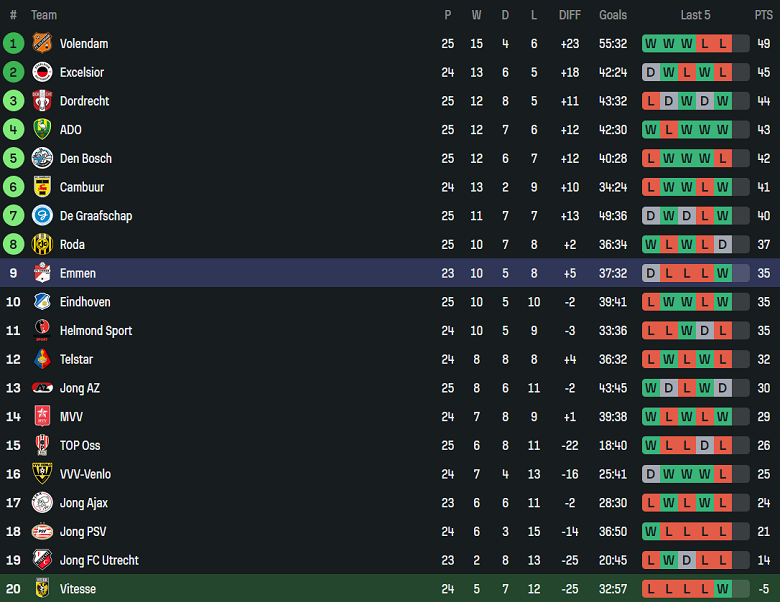This screenshot has width=780, height=602.
Task: Click the green position 1 badge
Action: pos(13,43)
